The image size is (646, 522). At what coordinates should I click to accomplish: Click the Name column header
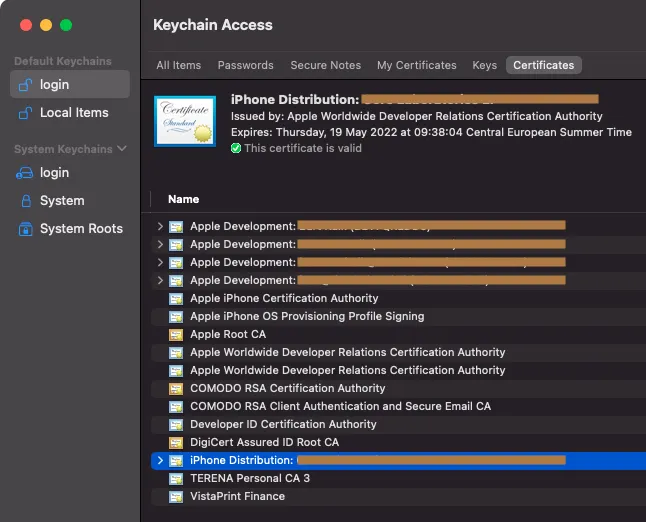coord(183,199)
